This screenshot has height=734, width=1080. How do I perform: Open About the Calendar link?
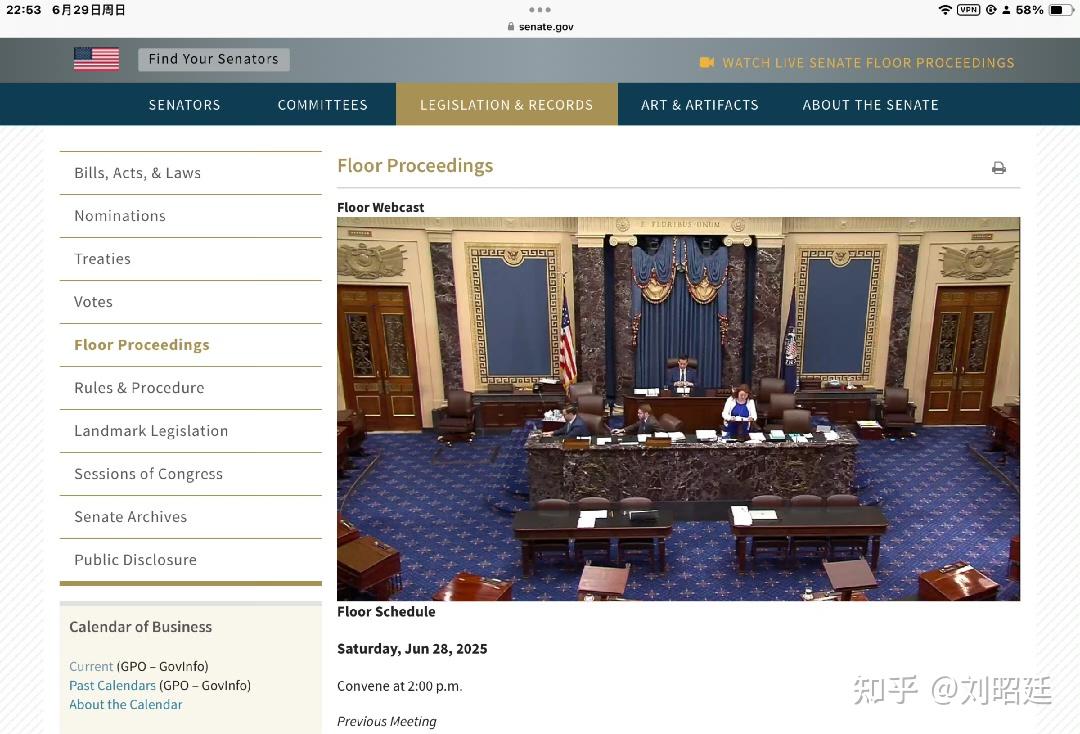125,704
